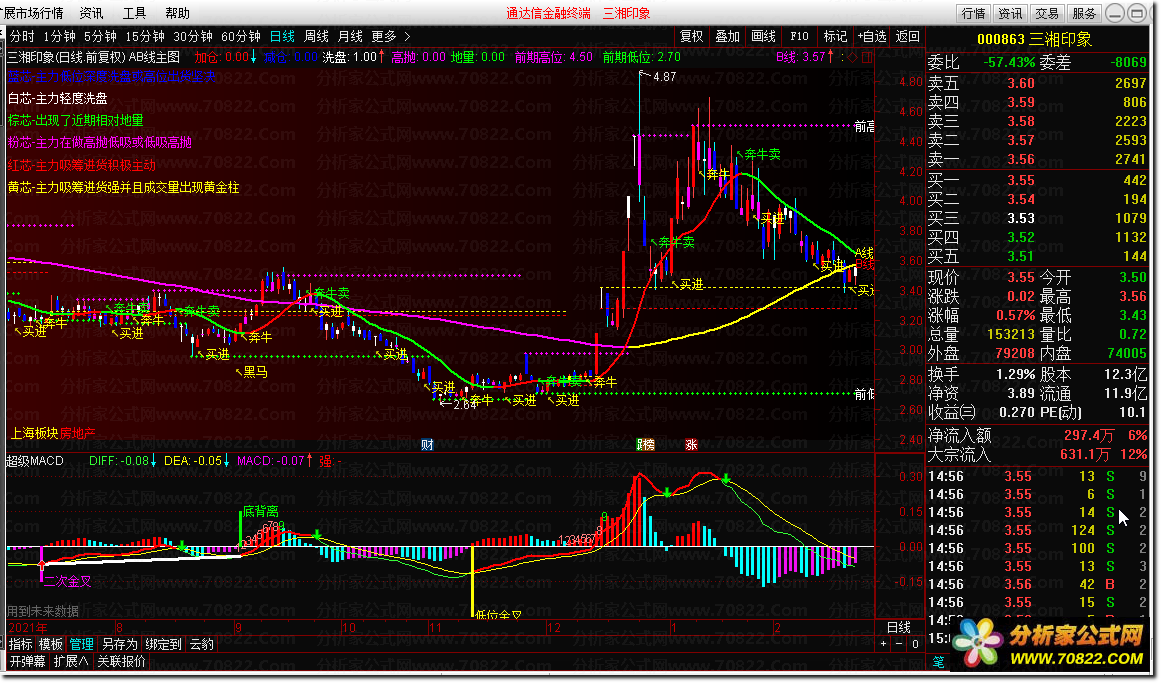Click the green 榜 marker below the chart
Image resolution: width=1162 pixels, height=683 pixels.
point(646,445)
